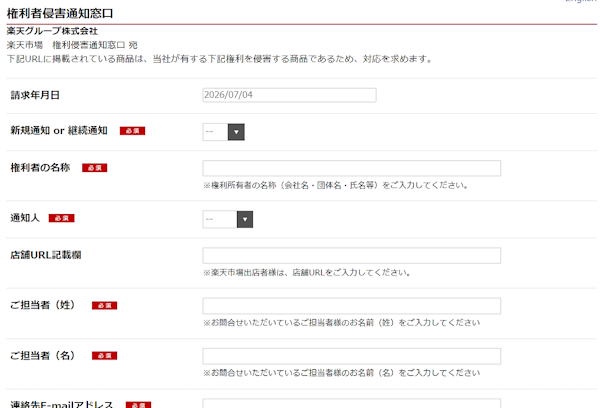Click the ご担当者(名) label
The image size is (600, 408).
(x=43, y=356)
